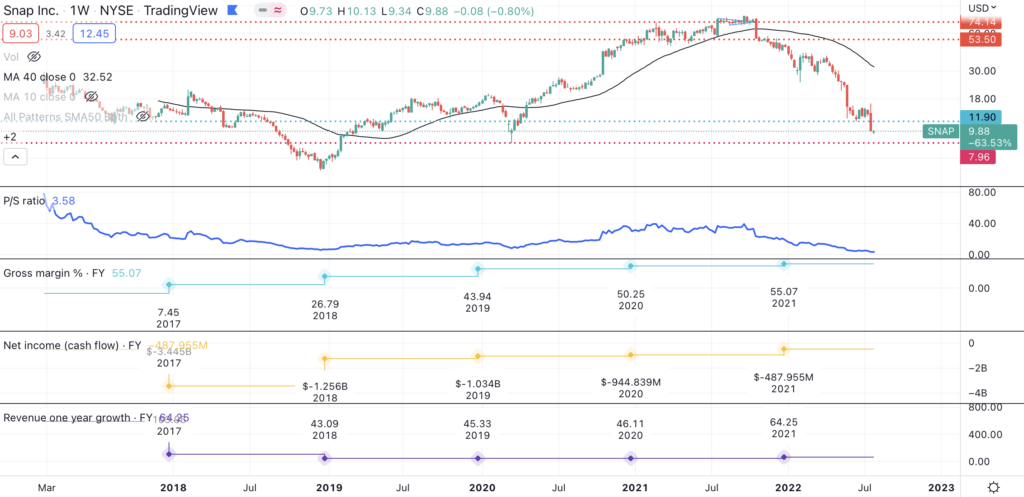
Task: Click gross margin 2017 diamond marker
Action: tap(169, 285)
